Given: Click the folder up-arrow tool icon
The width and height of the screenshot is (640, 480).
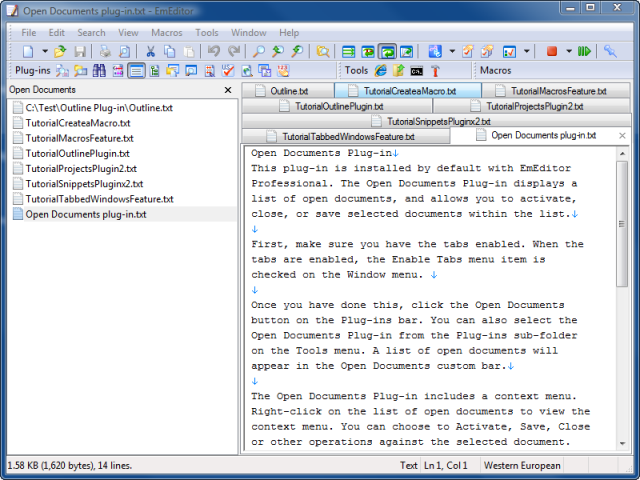Looking at the screenshot, I should click(x=399, y=71).
